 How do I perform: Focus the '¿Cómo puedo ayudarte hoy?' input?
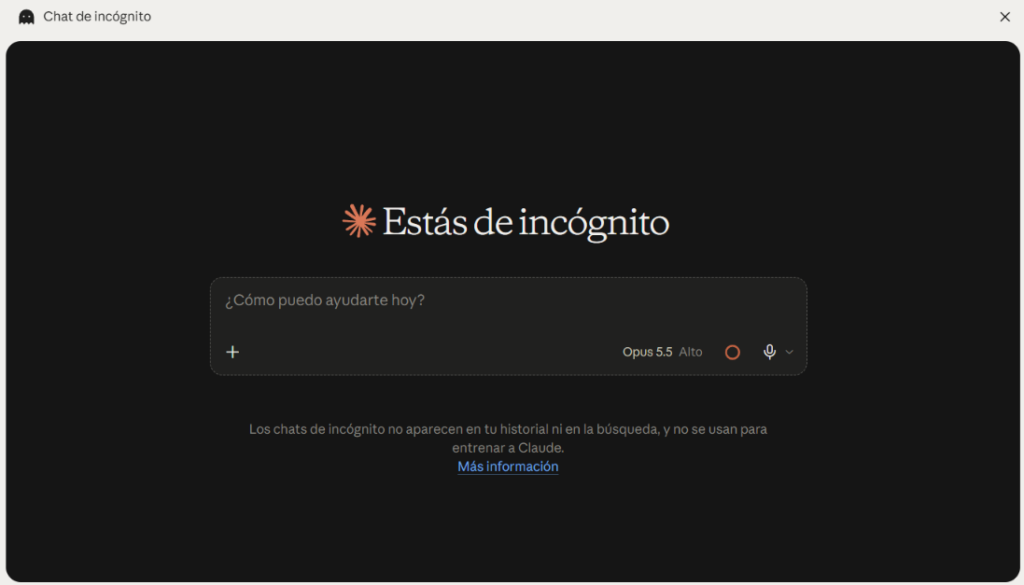coord(508,300)
